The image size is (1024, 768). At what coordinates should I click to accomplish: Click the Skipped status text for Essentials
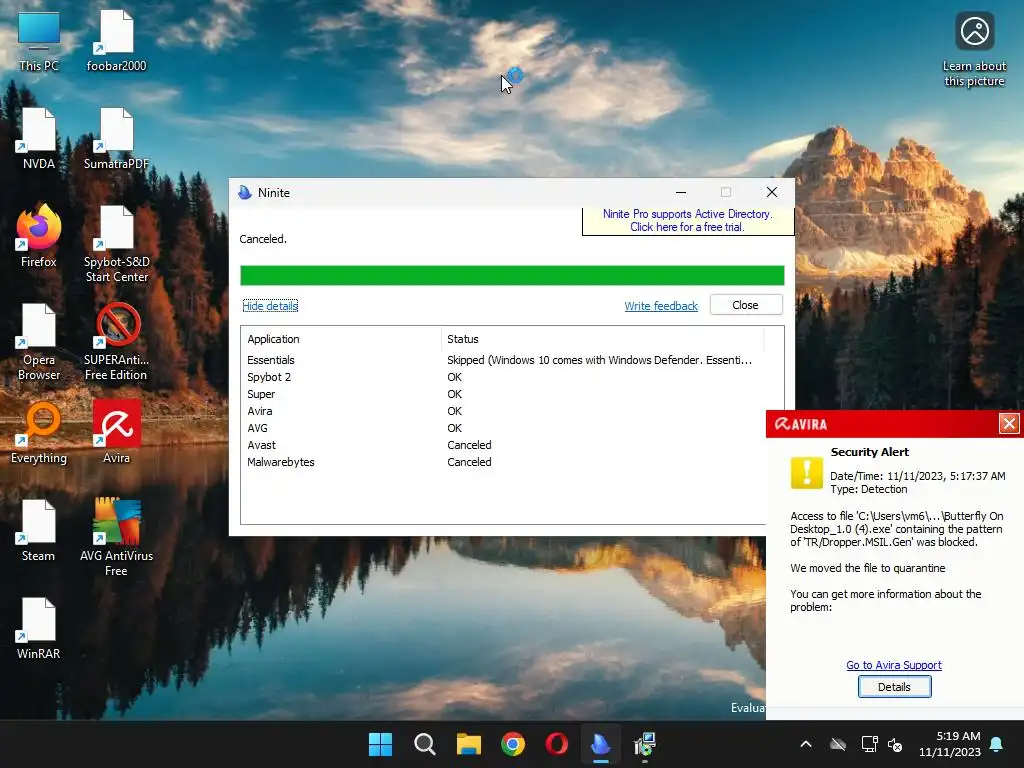(600, 360)
